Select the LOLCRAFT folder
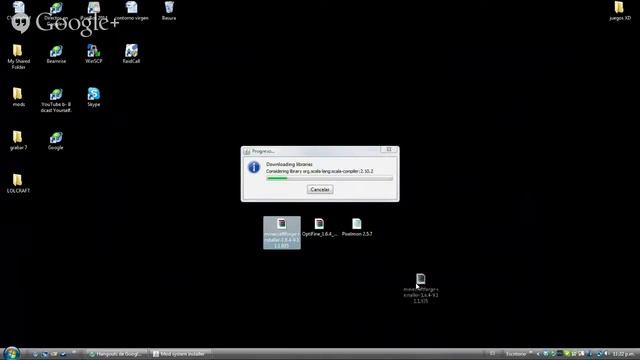The height and width of the screenshot is (360, 640). 18,183
